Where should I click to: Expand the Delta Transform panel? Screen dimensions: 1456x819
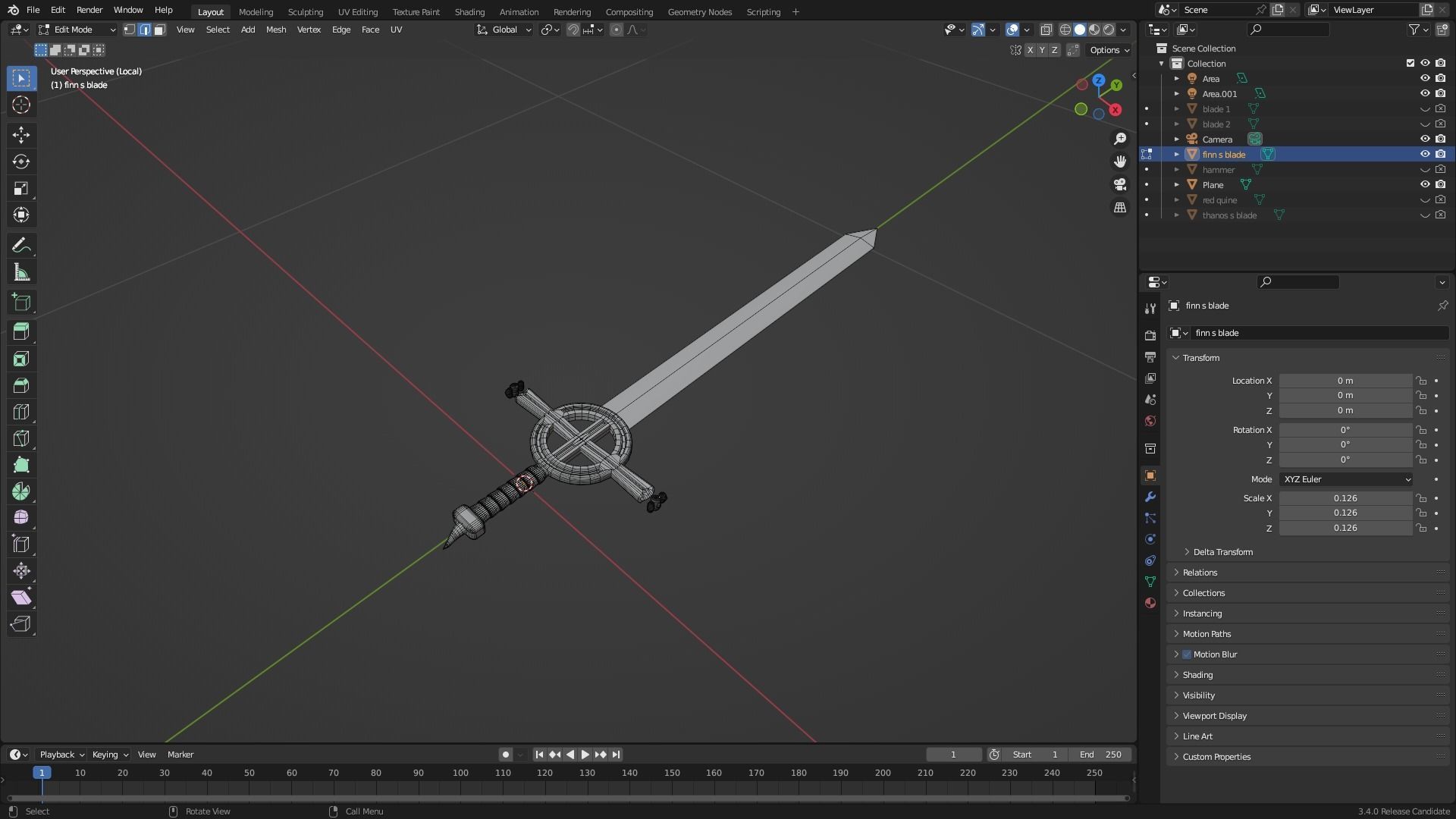point(1222,552)
